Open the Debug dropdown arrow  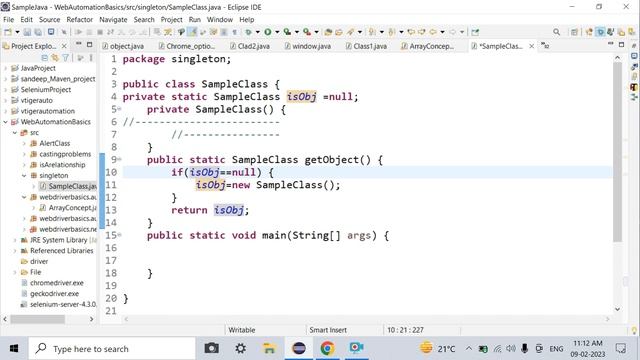pyautogui.click(x=258, y=32)
